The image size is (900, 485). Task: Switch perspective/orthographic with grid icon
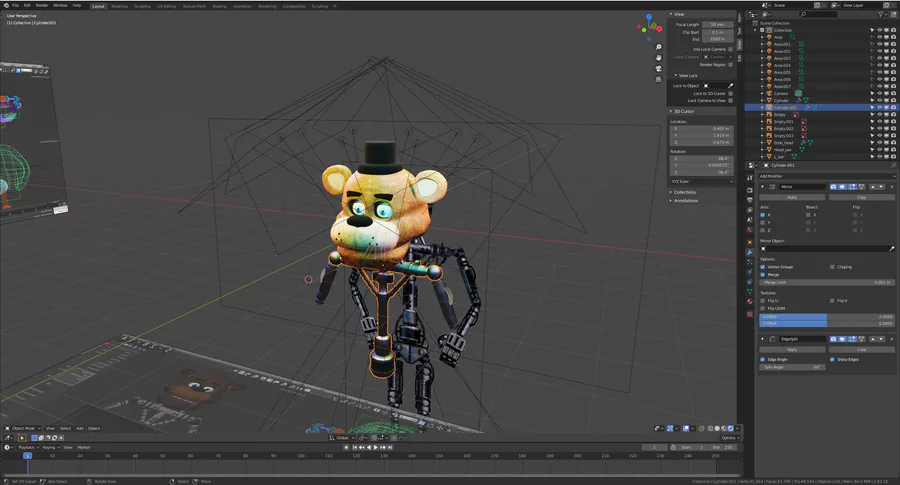pyautogui.click(x=658, y=79)
